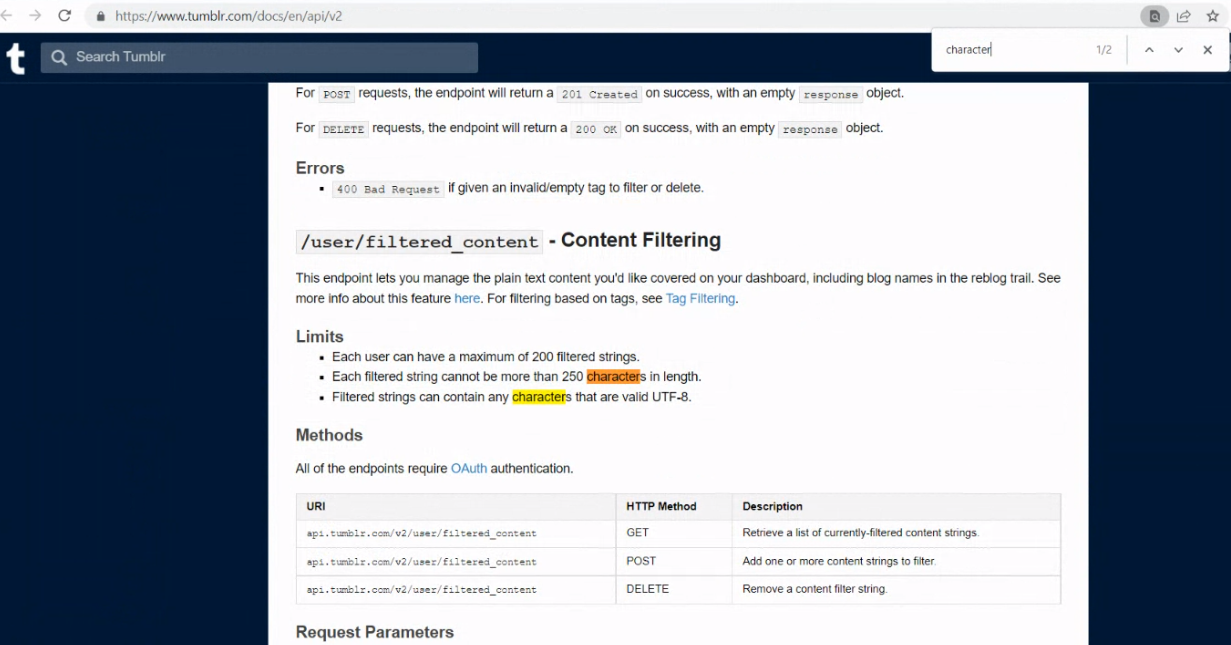Click the magnifier icon in Search Tumblr
1231x645 pixels.
click(x=59, y=57)
